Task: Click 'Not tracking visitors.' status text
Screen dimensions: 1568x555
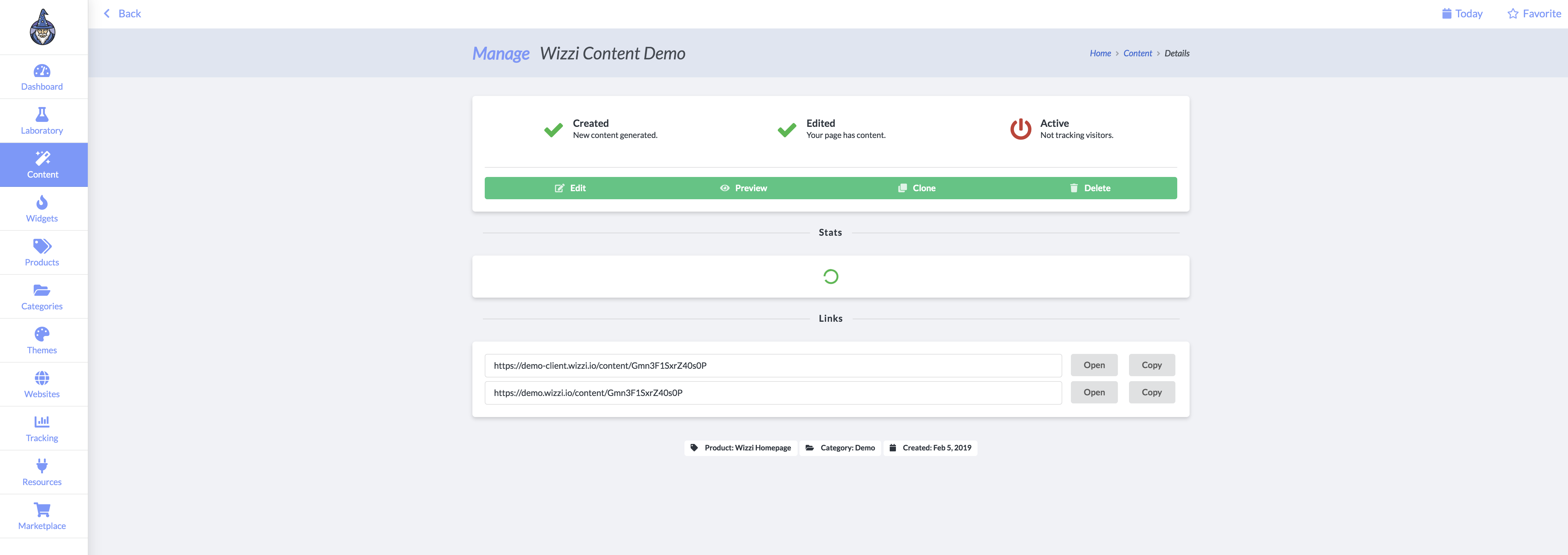Action: click(1077, 135)
